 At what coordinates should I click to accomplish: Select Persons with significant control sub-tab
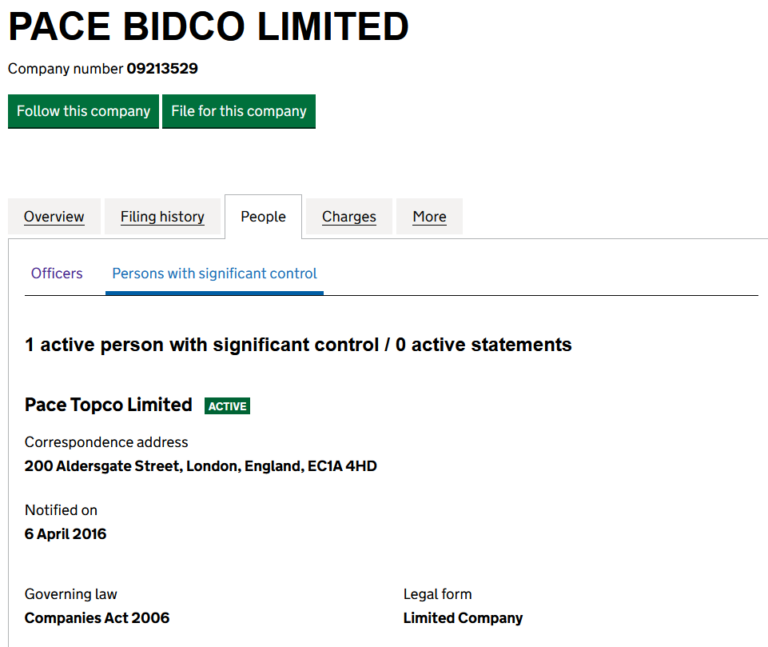coord(214,273)
